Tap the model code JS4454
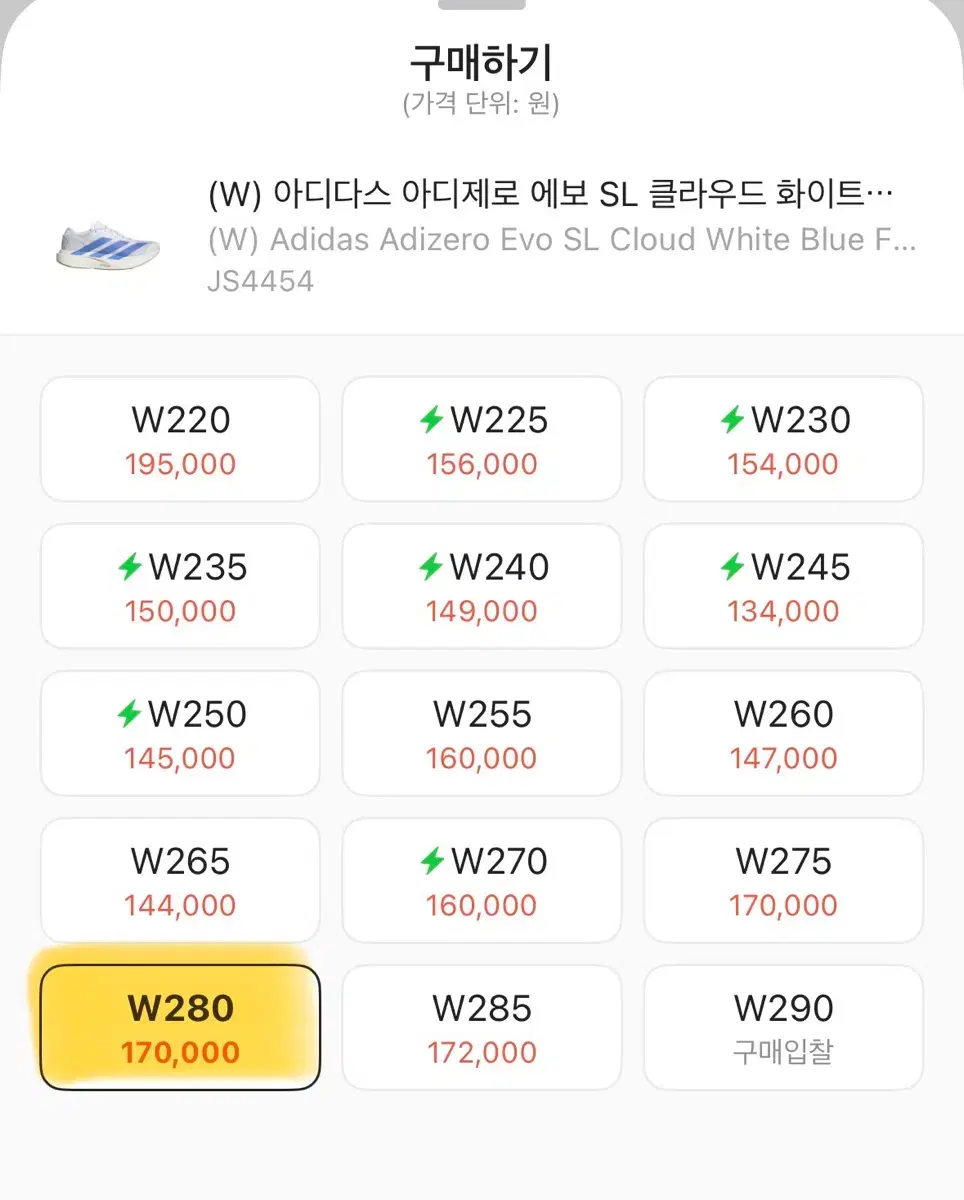Image resolution: width=964 pixels, height=1200 pixels. pyautogui.click(x=261, y=282)
